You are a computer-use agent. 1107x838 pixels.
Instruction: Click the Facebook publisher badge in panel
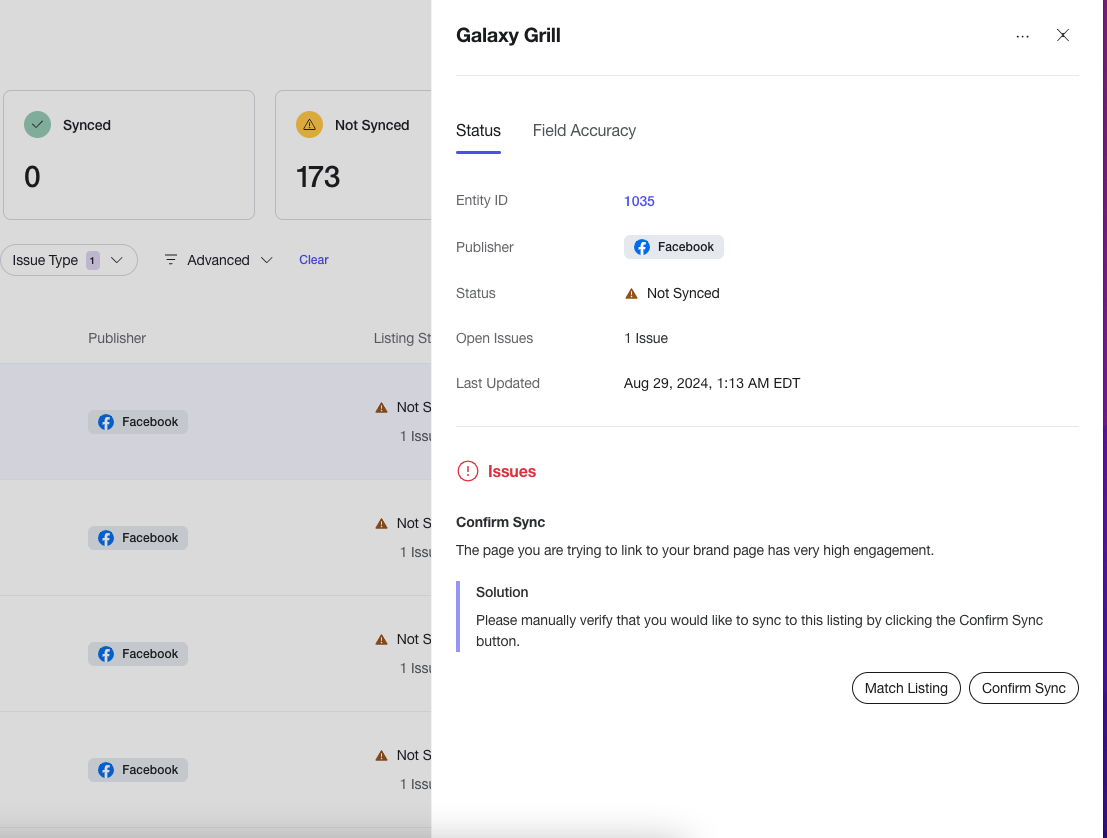pyautogui.click(x=674, y=247)
